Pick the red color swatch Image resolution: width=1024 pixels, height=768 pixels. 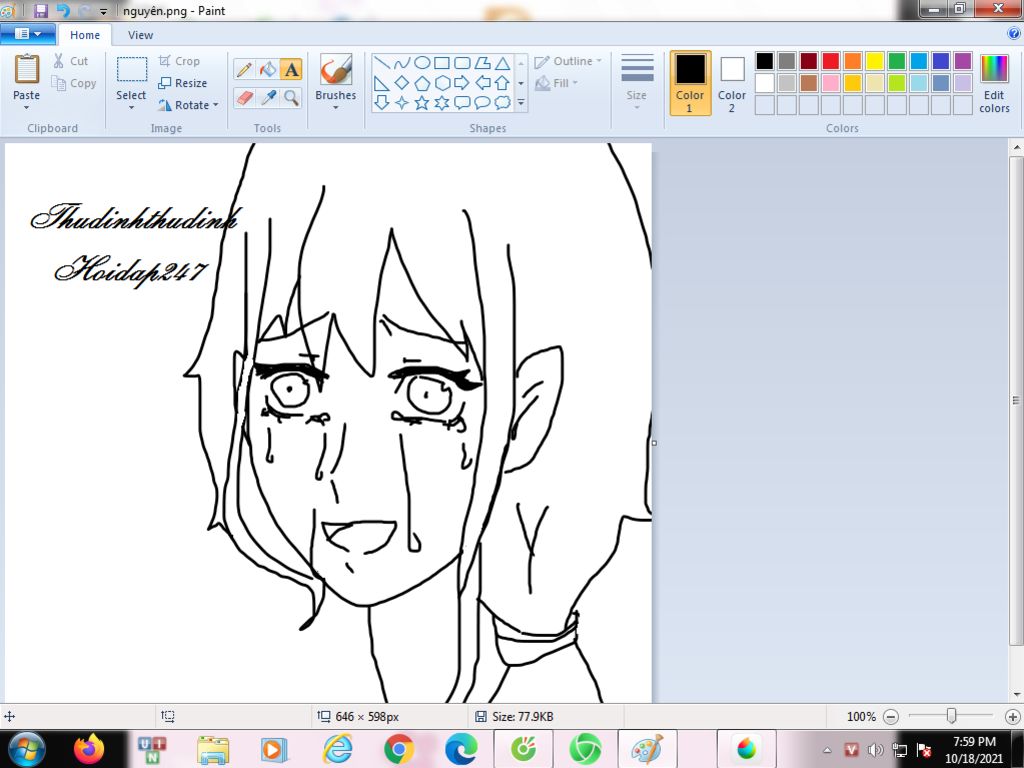point(831,61)
